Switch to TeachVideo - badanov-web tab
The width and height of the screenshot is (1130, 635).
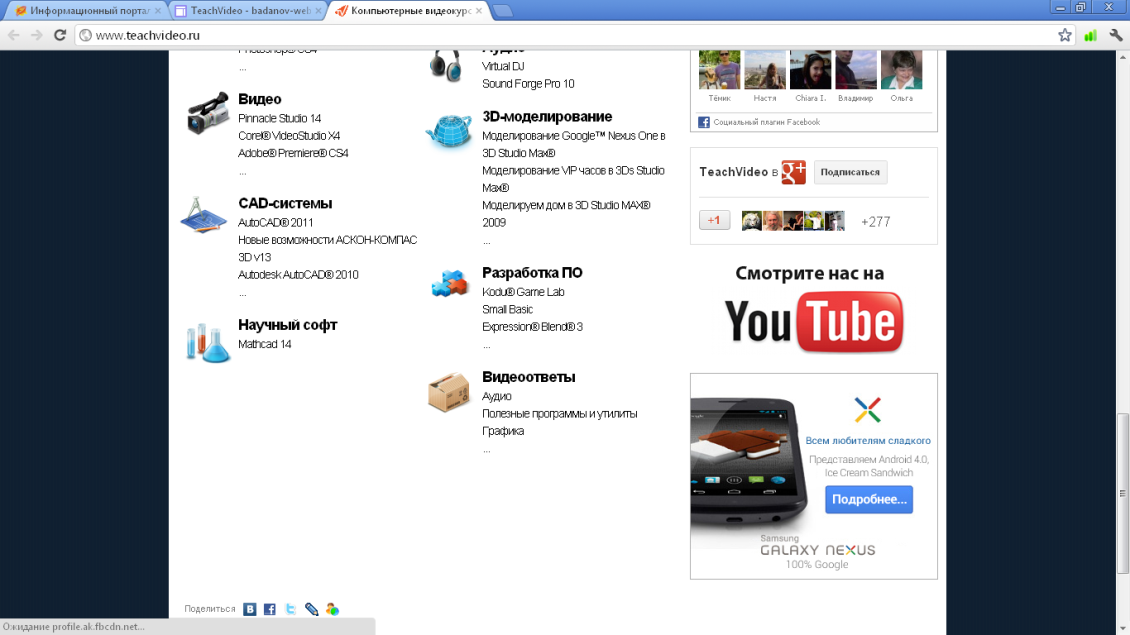(248, 11)
